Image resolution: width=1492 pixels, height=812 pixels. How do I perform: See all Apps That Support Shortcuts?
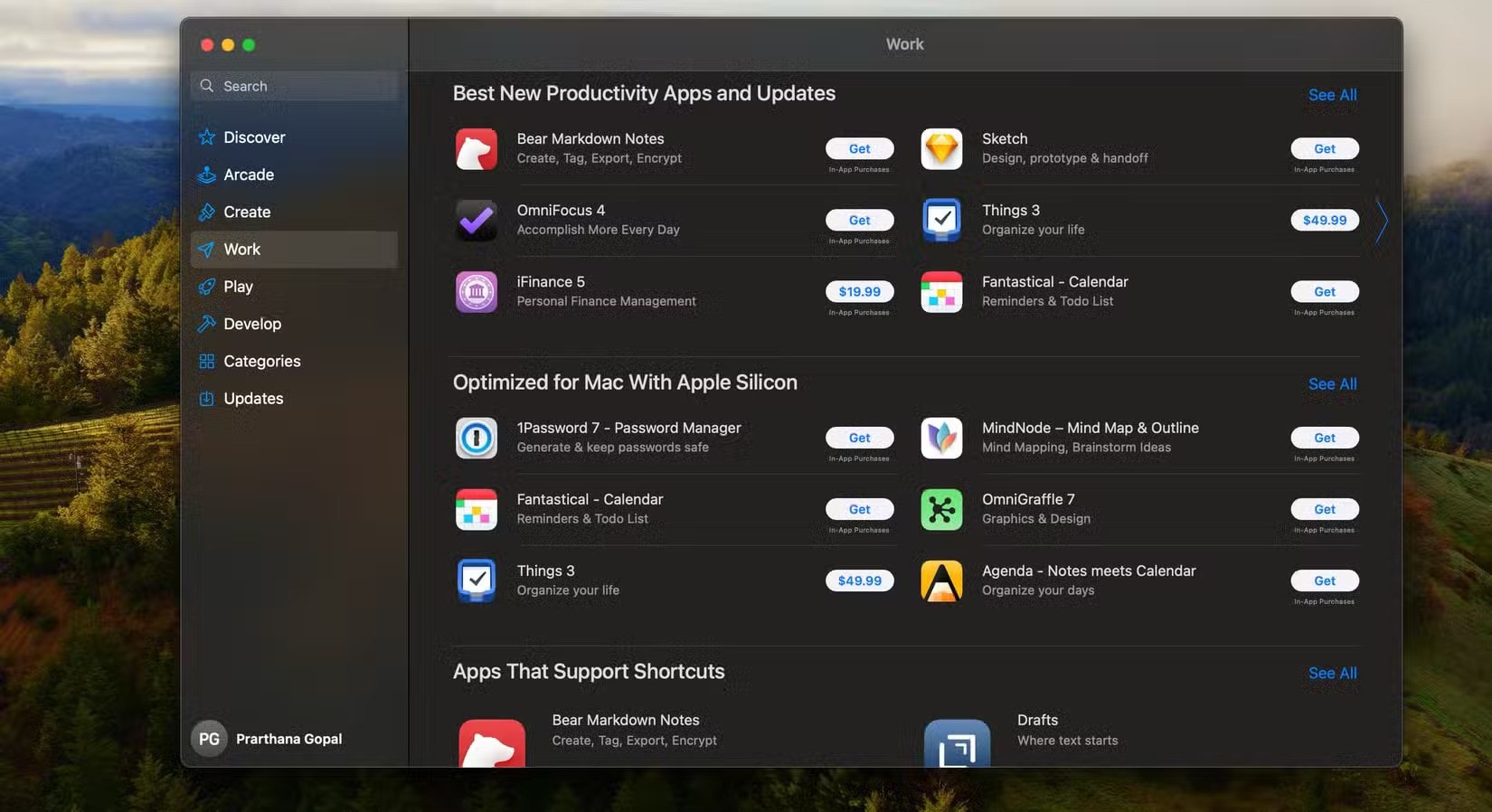(1332, 674)
